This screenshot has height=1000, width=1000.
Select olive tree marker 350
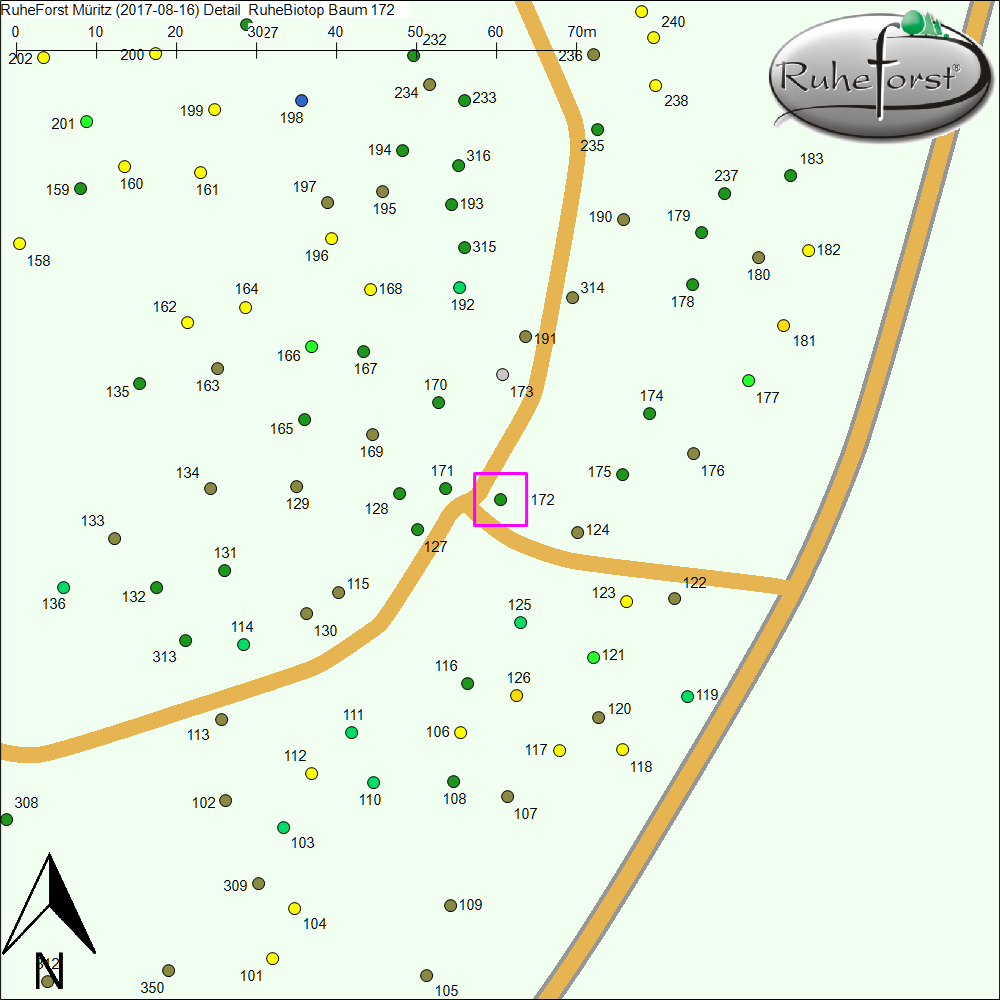[x=169, y=971]
